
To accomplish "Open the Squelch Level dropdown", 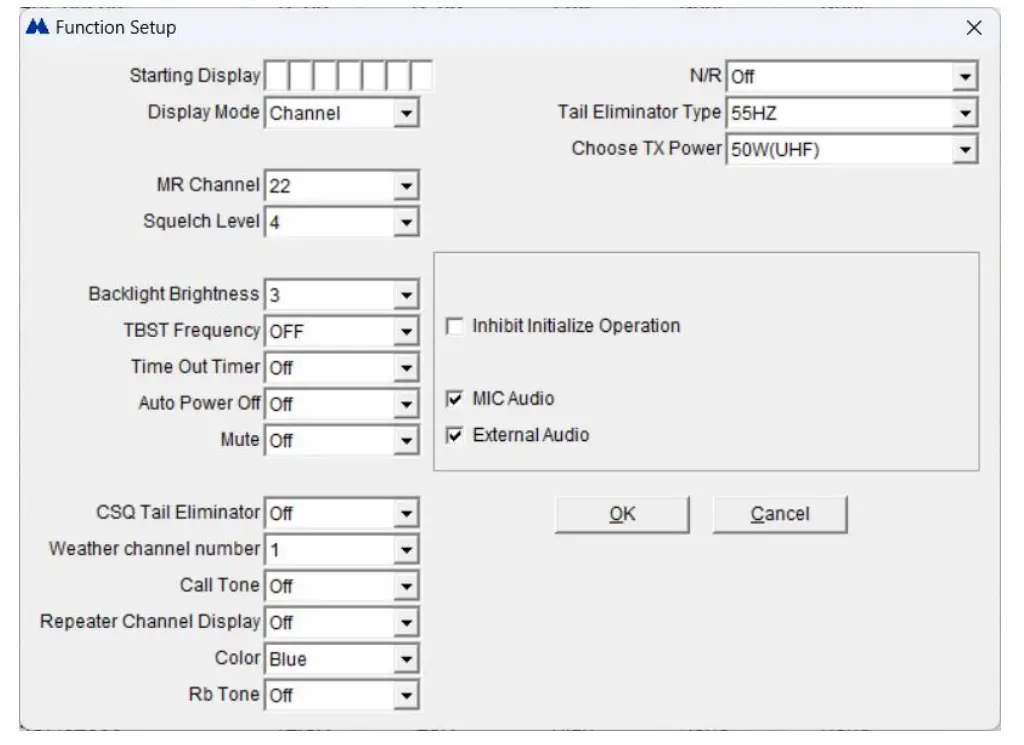I will click(x=406, y=221).
